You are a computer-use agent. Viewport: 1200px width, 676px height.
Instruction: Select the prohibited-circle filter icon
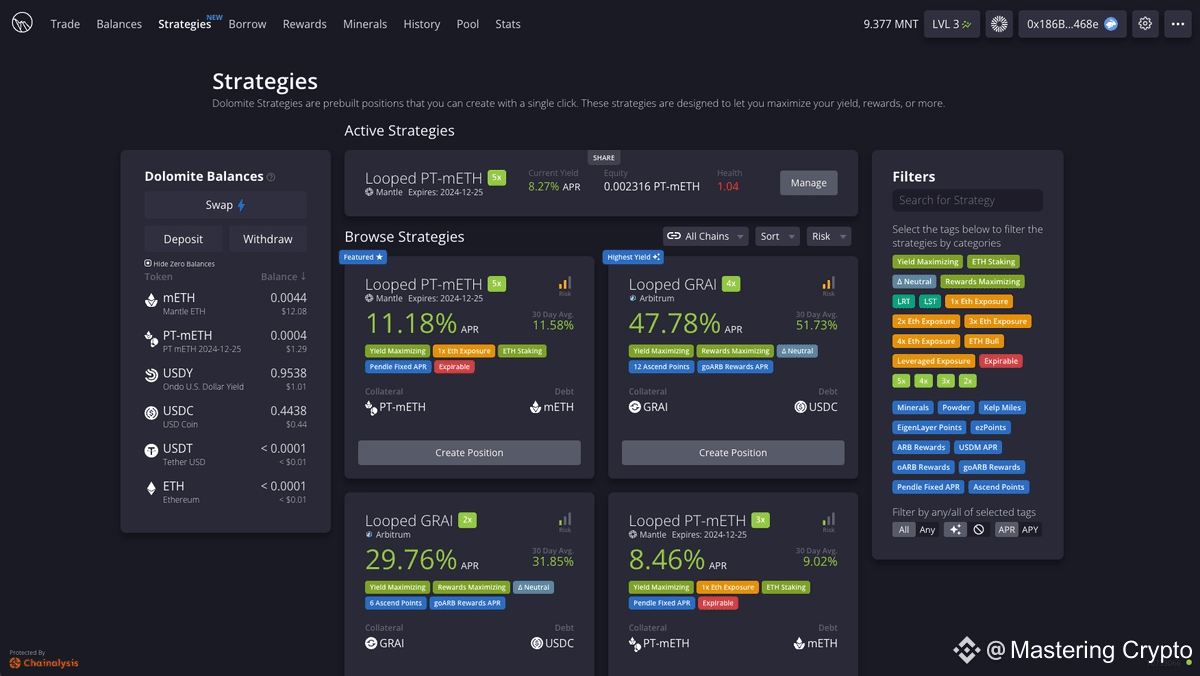coord(979,530)
